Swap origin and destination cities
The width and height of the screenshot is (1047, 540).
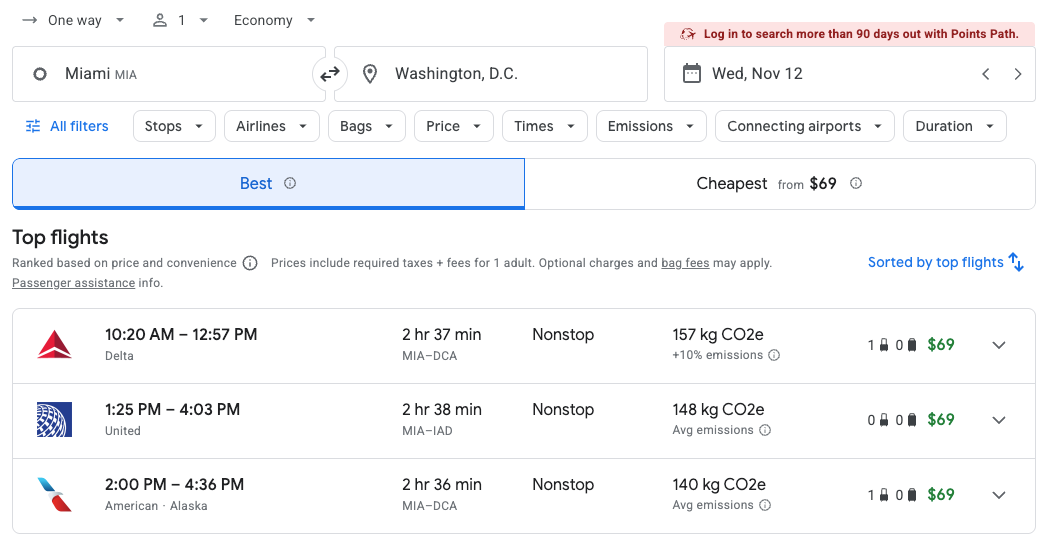(x=330, y=74)
